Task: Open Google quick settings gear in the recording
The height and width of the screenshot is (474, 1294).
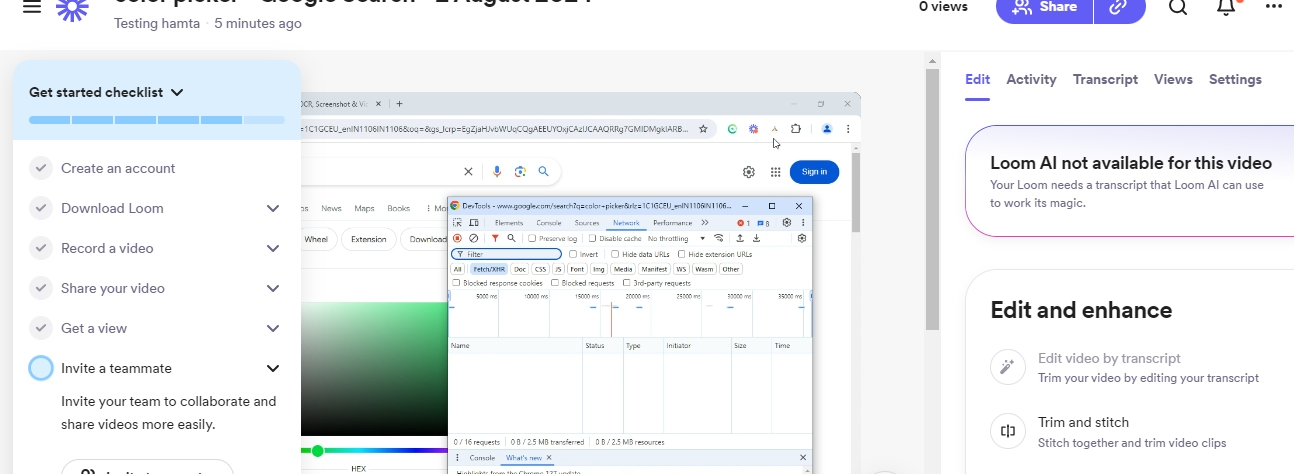Action: (x=749, y=172)
